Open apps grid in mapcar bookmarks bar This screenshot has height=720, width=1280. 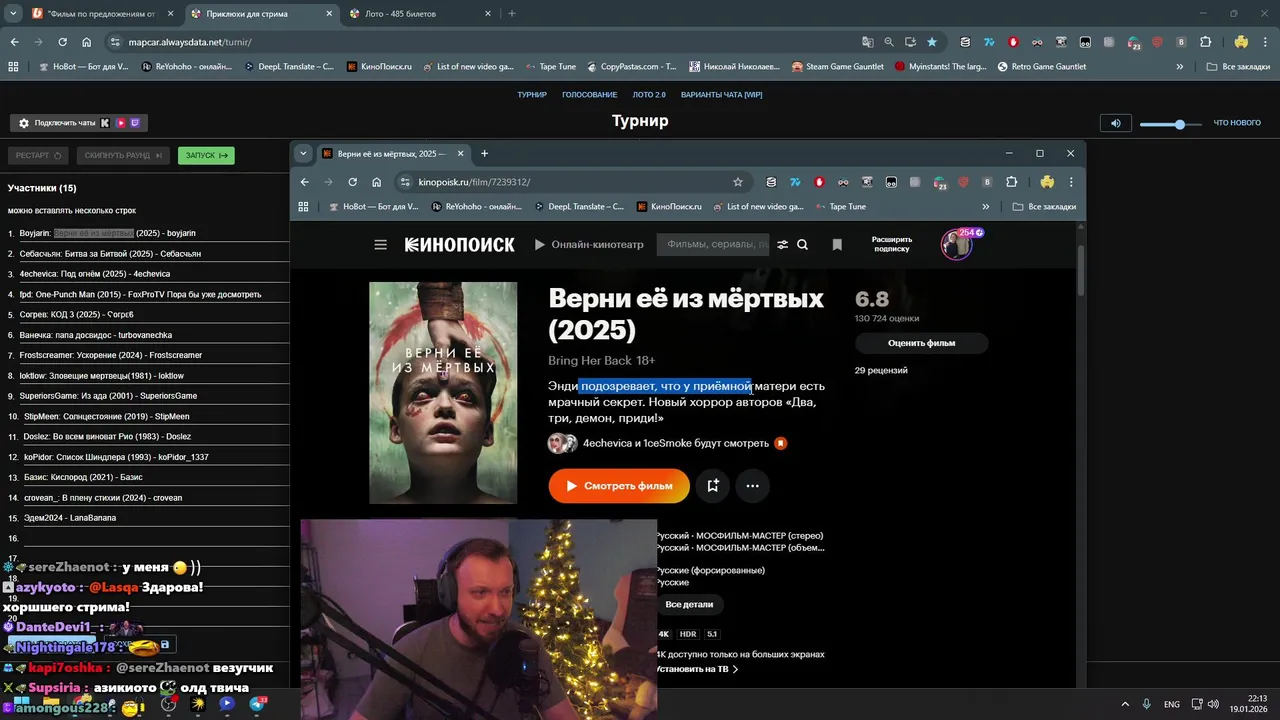coord(13,67)
